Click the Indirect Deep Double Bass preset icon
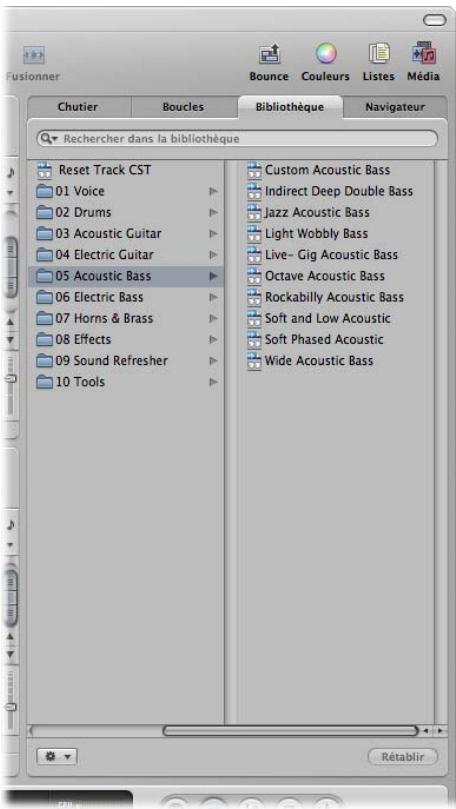 click(254, 191)
